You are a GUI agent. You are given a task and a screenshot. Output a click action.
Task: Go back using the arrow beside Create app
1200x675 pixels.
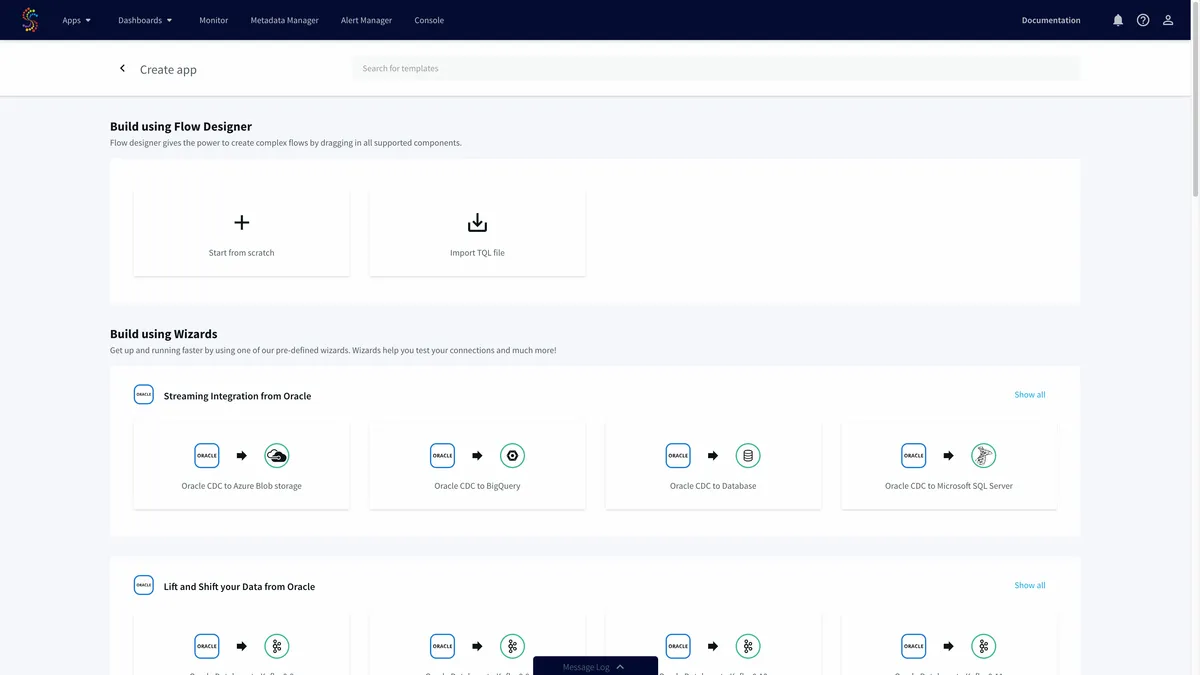[123, 69]
